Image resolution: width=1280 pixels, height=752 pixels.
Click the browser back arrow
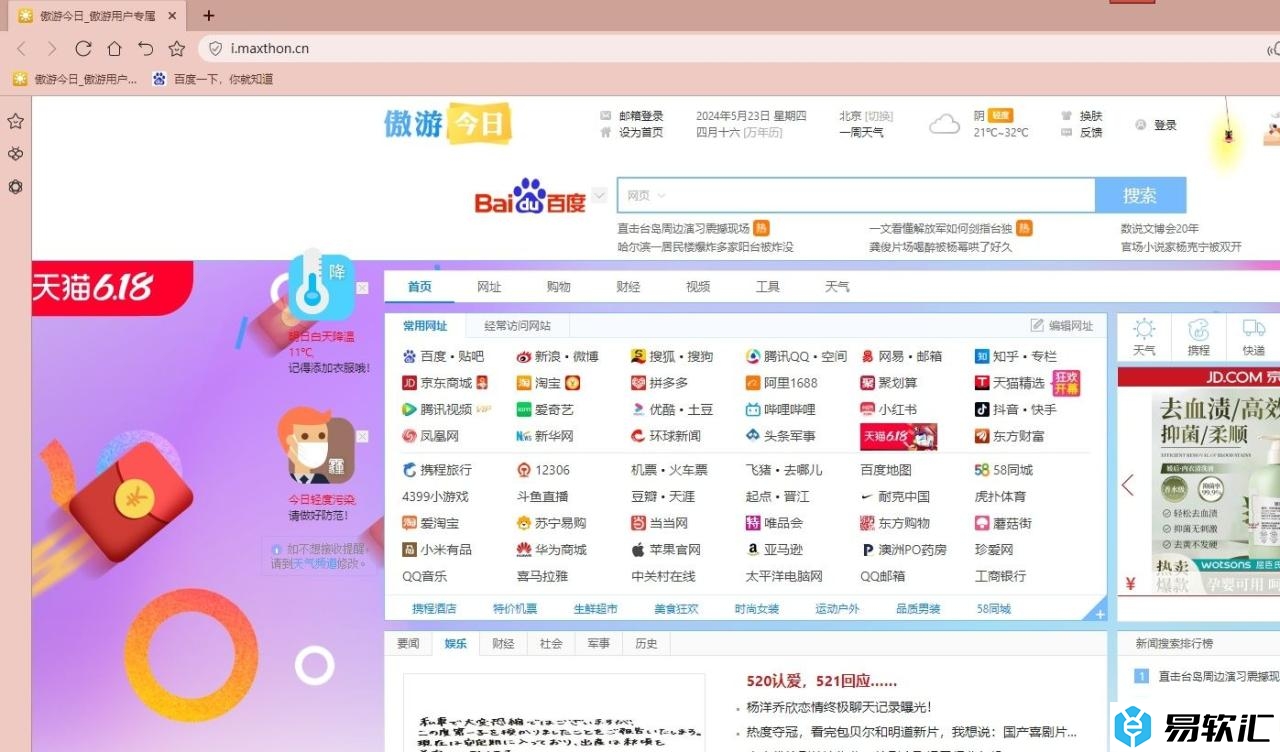coord(21,48)
